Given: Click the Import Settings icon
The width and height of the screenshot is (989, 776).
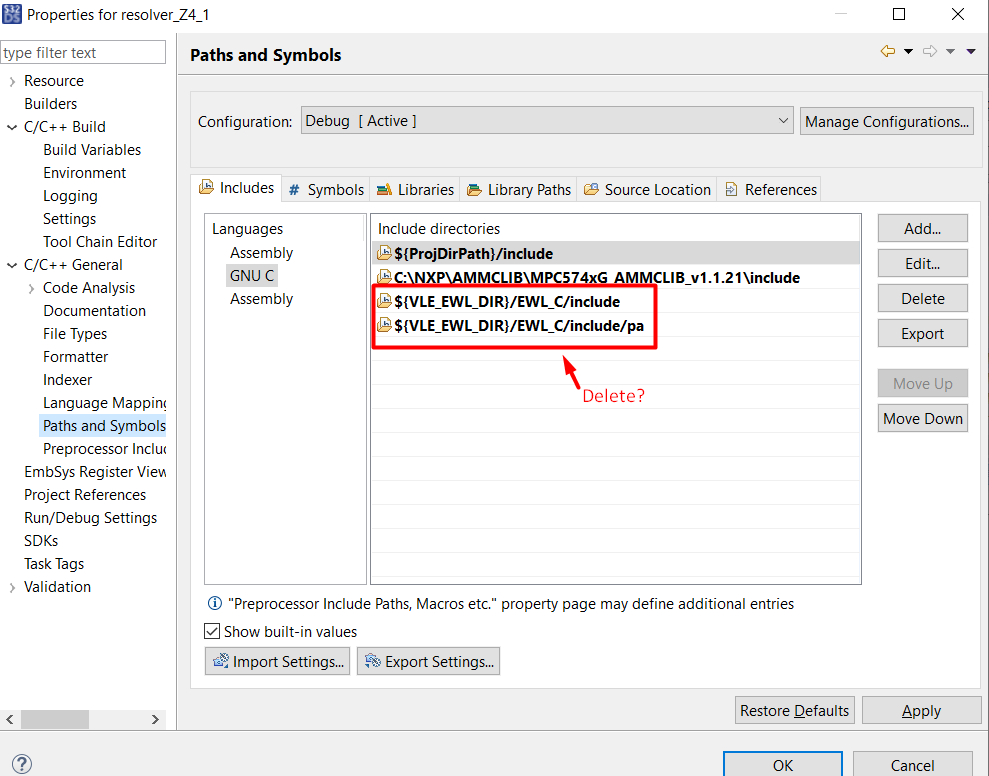Looking at the screenshot, I should (x=221, y=661).
